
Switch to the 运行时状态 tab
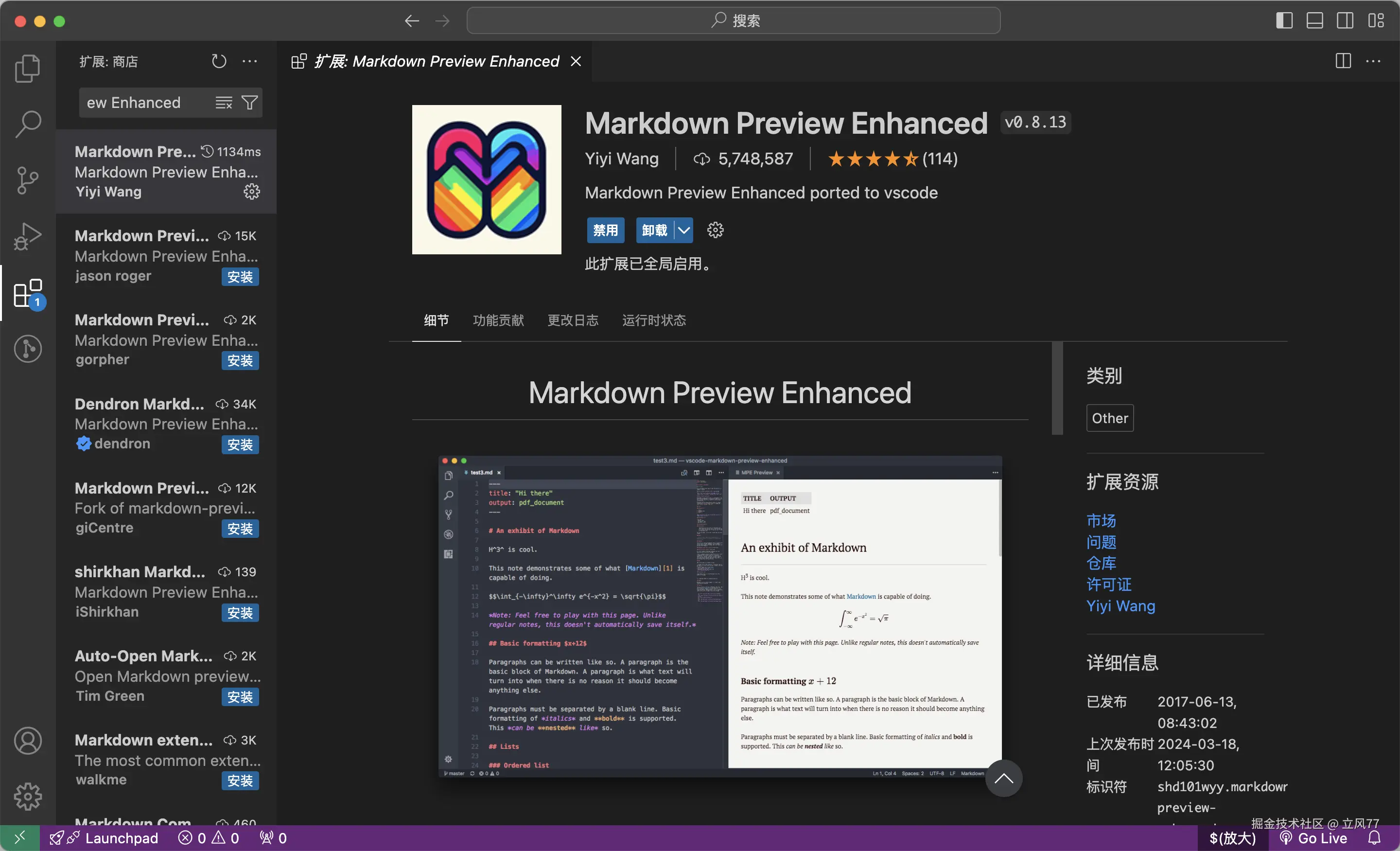654,320
